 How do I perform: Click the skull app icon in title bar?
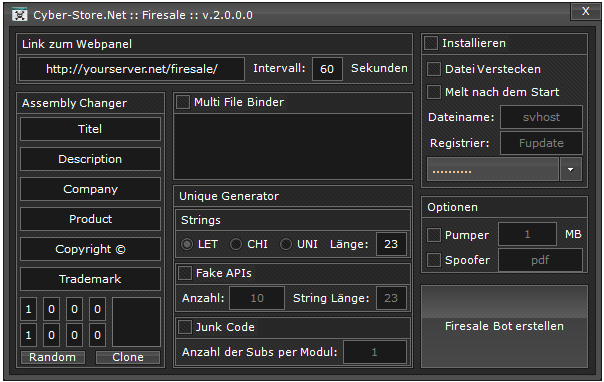pyautogui.click(x=19, y=15)
